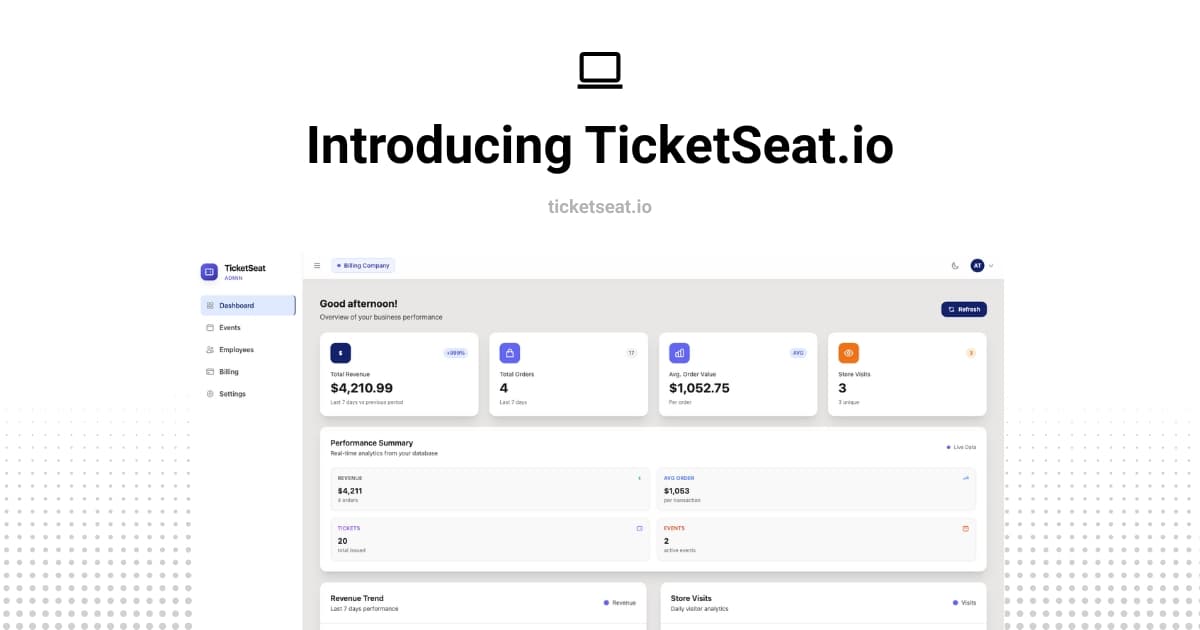Click the dollar icon on Total Revenue card

[340, 353]
